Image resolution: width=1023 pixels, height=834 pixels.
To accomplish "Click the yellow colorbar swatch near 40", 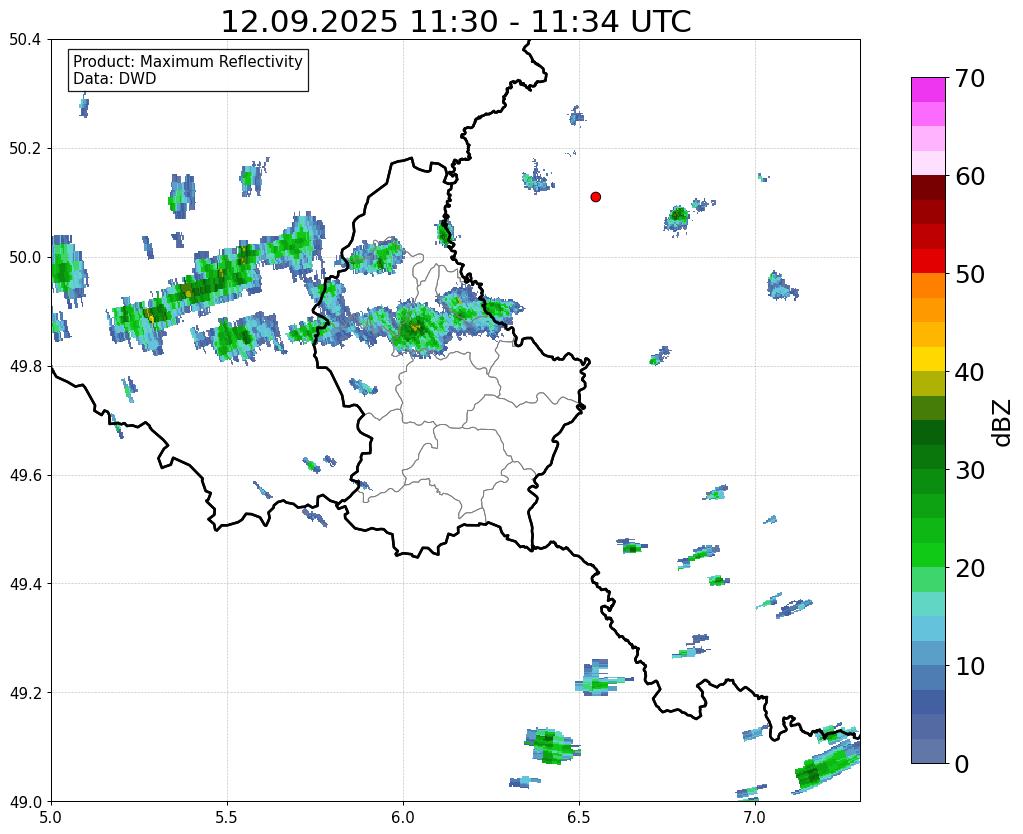I will click(x=928, y=359).
